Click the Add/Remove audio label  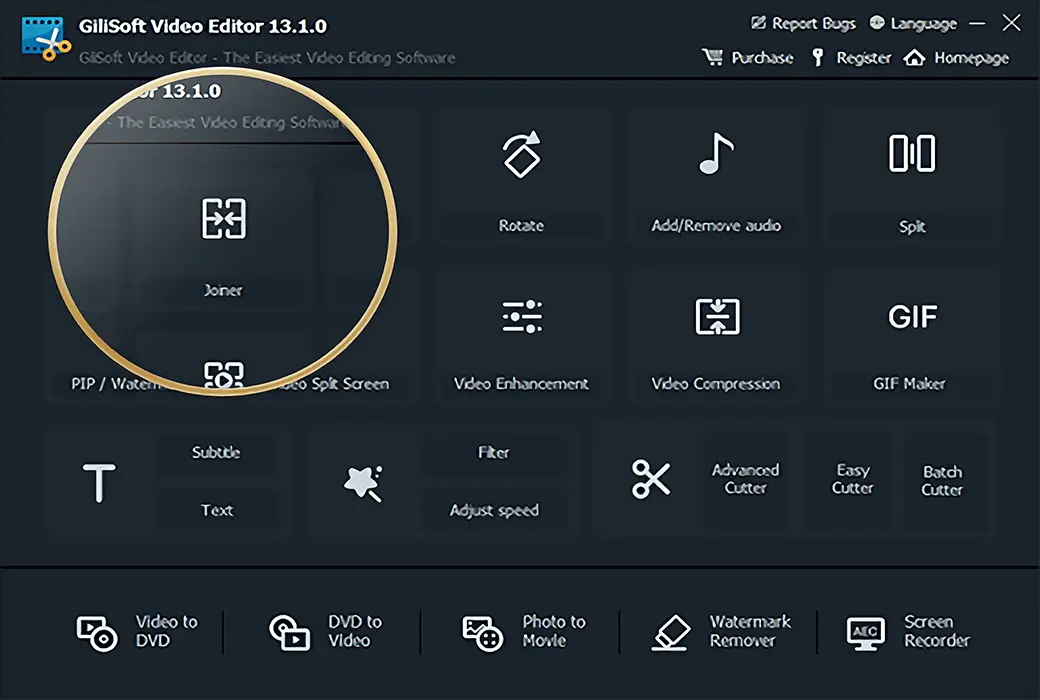coord(716,226)
